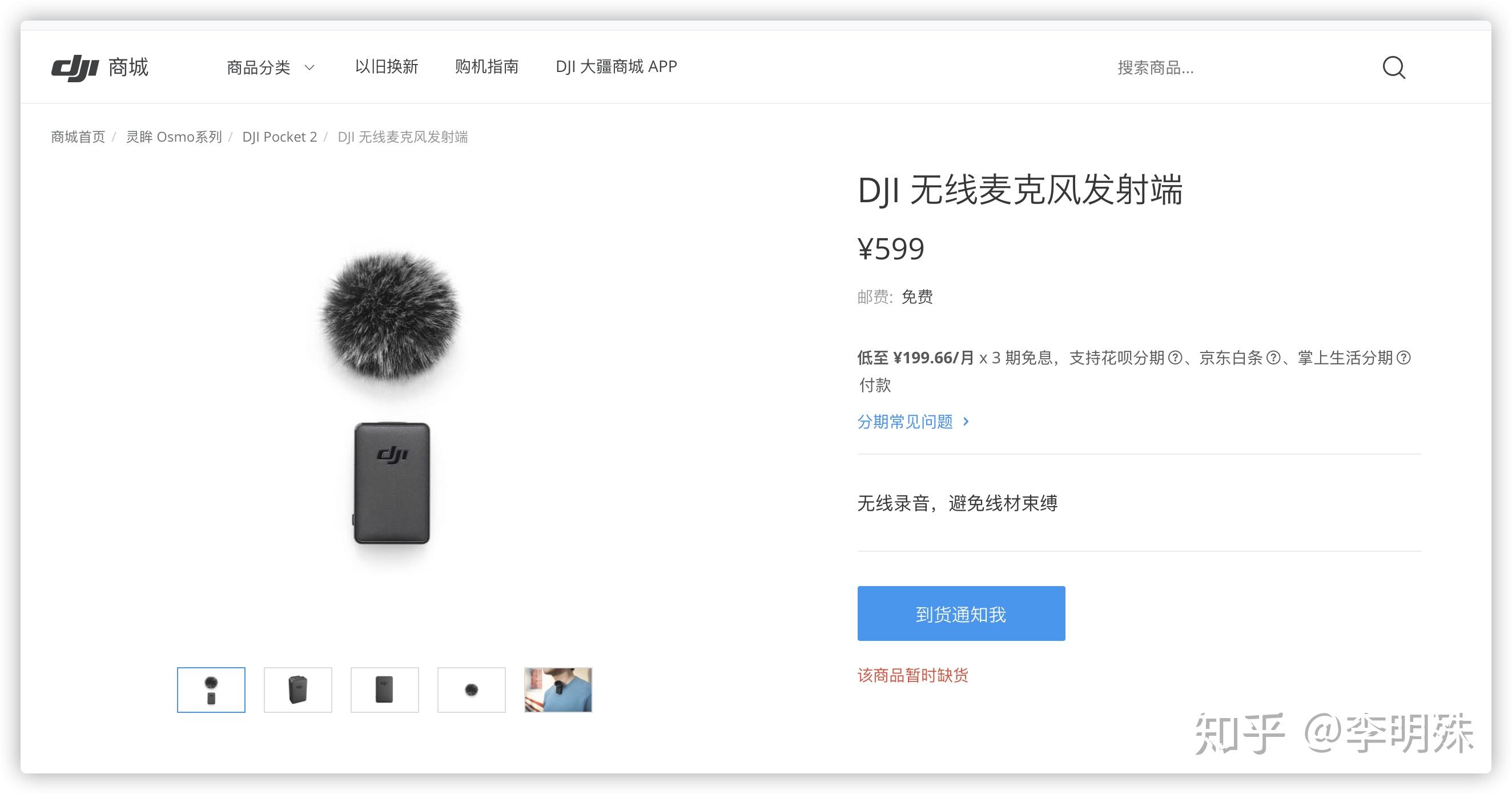The height and width of the screenshot is (794, 1512).
Task: Select thumbnail of man wearing microphone
Action: (558, 690)
